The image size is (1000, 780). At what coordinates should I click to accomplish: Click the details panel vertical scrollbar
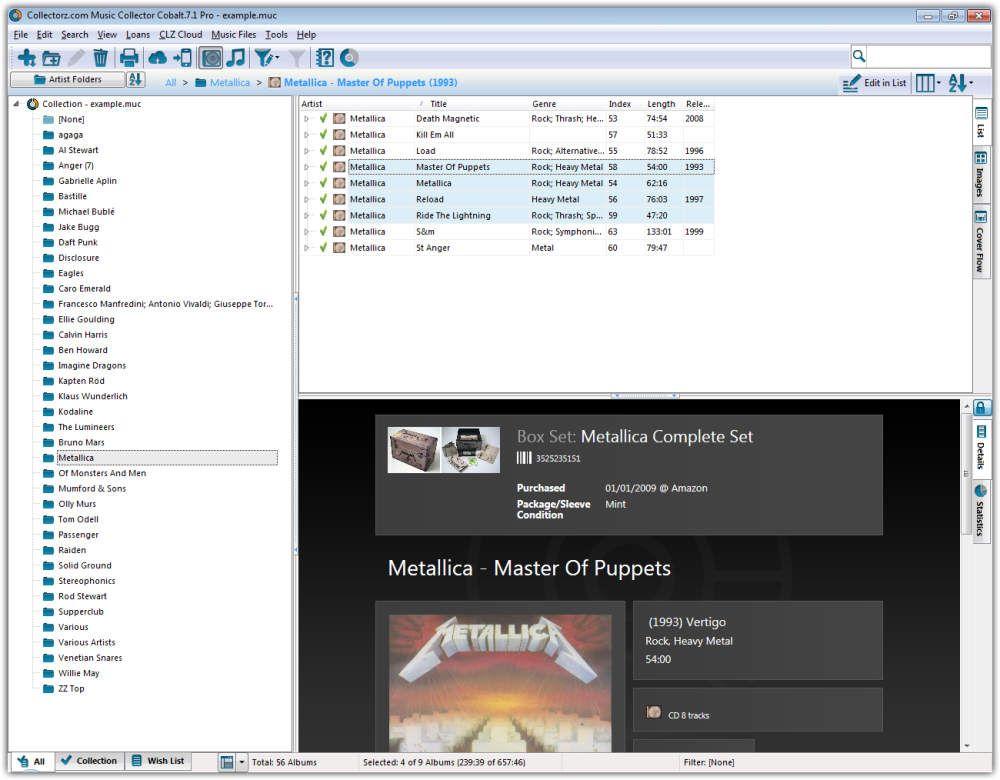pos(966,473)
